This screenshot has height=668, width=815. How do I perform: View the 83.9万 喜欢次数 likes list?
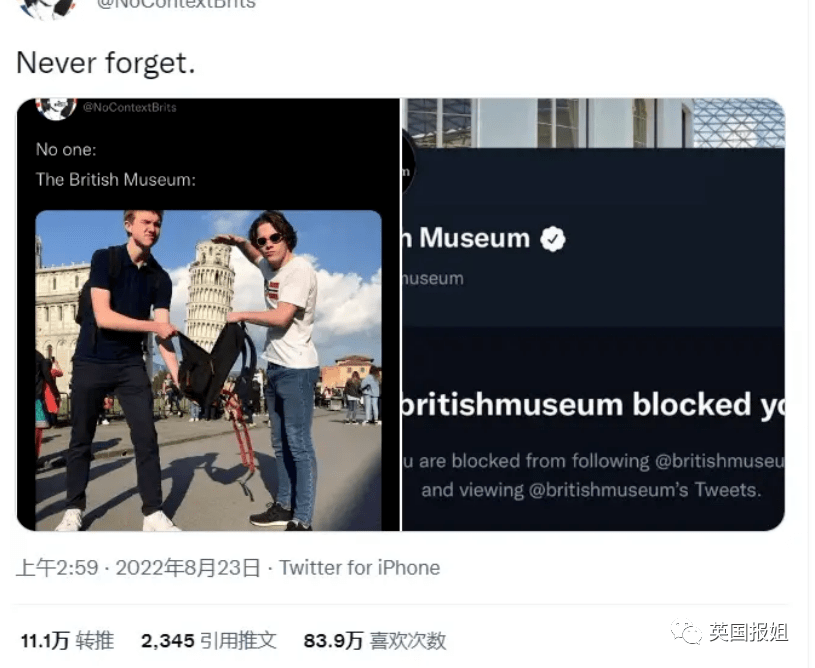click(x=375, y=640)
